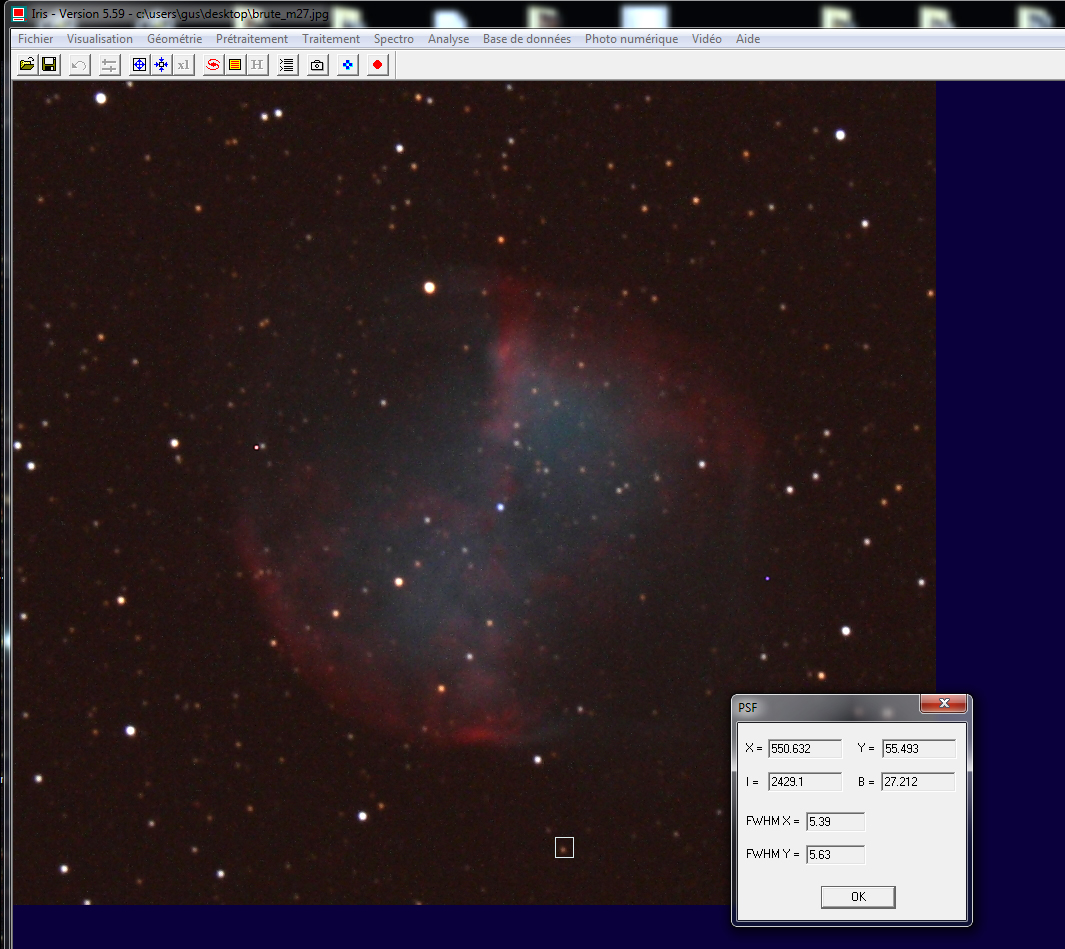Open the Photo numérique menu
1065x949 pixels.
click(x=632, y=39)
